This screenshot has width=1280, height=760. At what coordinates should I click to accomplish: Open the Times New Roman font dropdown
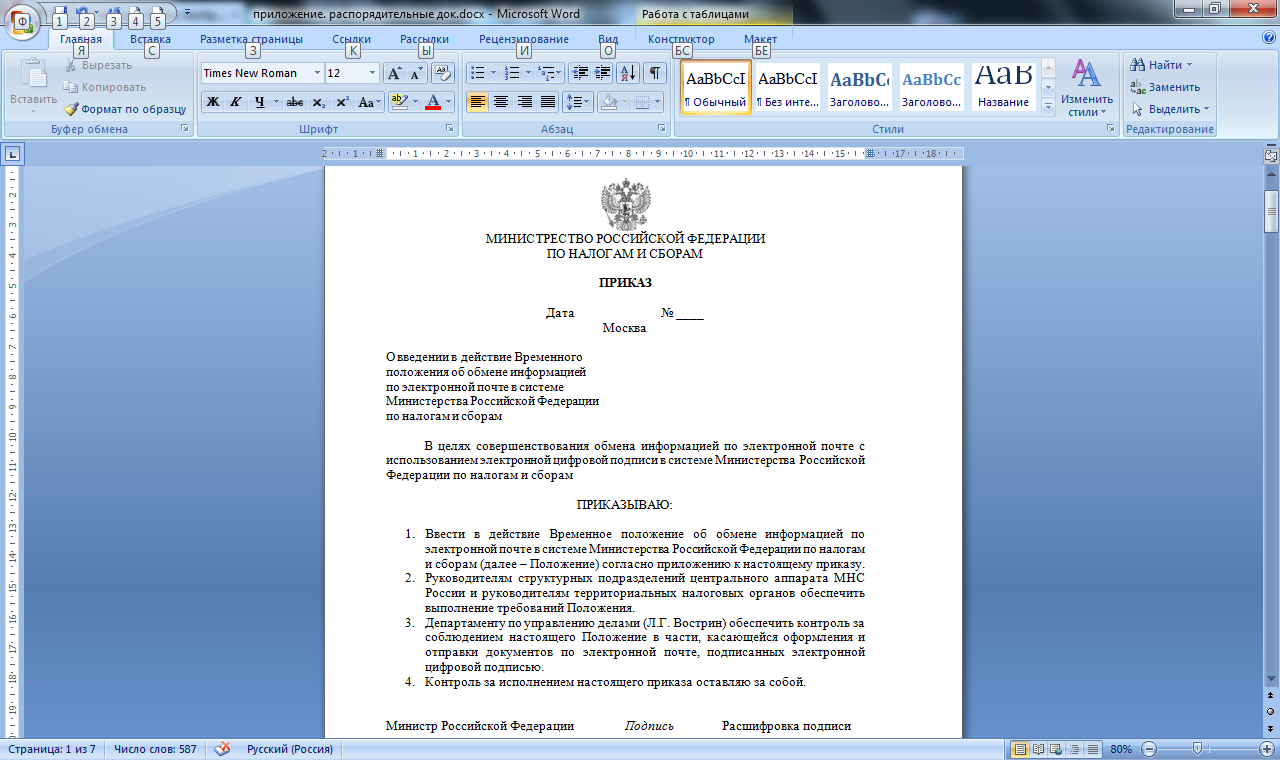(317, 73)
